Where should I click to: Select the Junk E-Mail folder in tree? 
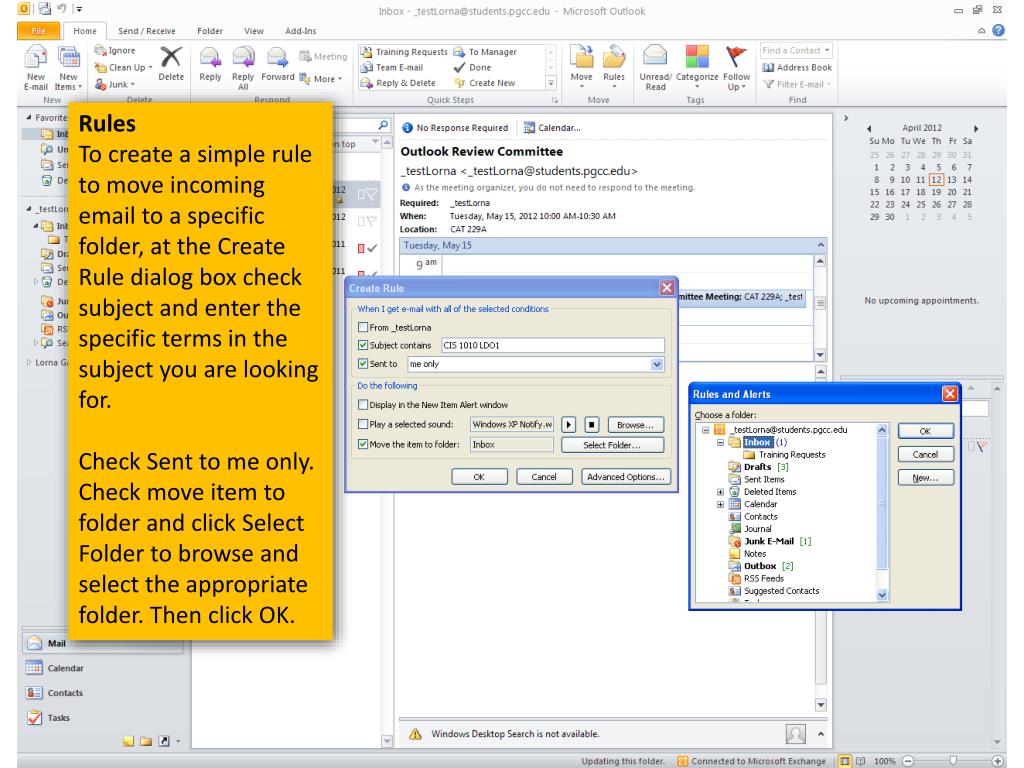point(771,541)
